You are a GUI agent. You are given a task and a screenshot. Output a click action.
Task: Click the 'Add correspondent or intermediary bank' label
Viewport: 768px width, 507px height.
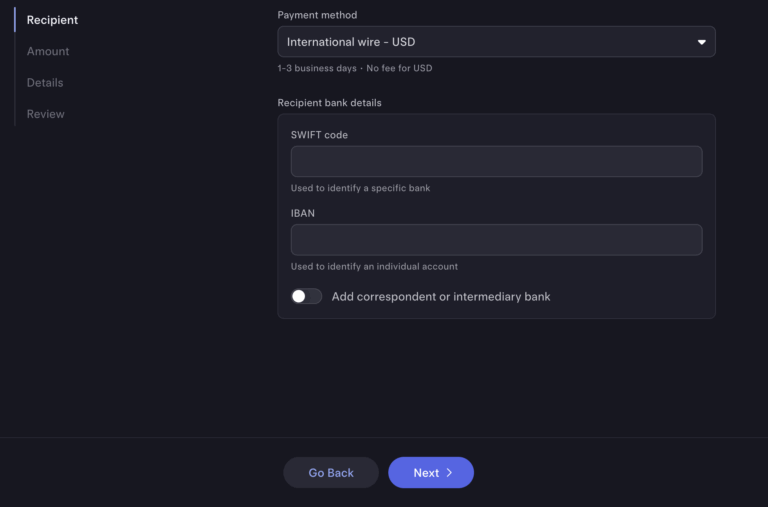(441, 296)
